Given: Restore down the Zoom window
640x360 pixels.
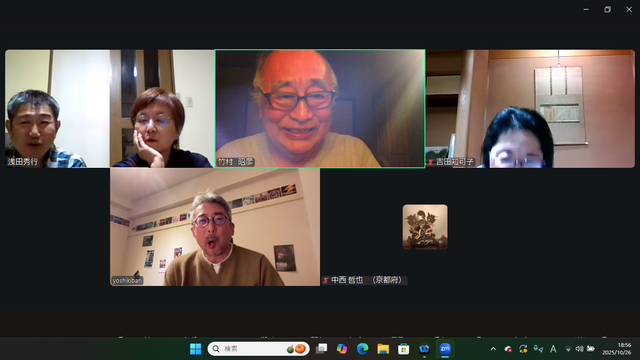Looking at the screenshot, I should [x=608, y=9].
